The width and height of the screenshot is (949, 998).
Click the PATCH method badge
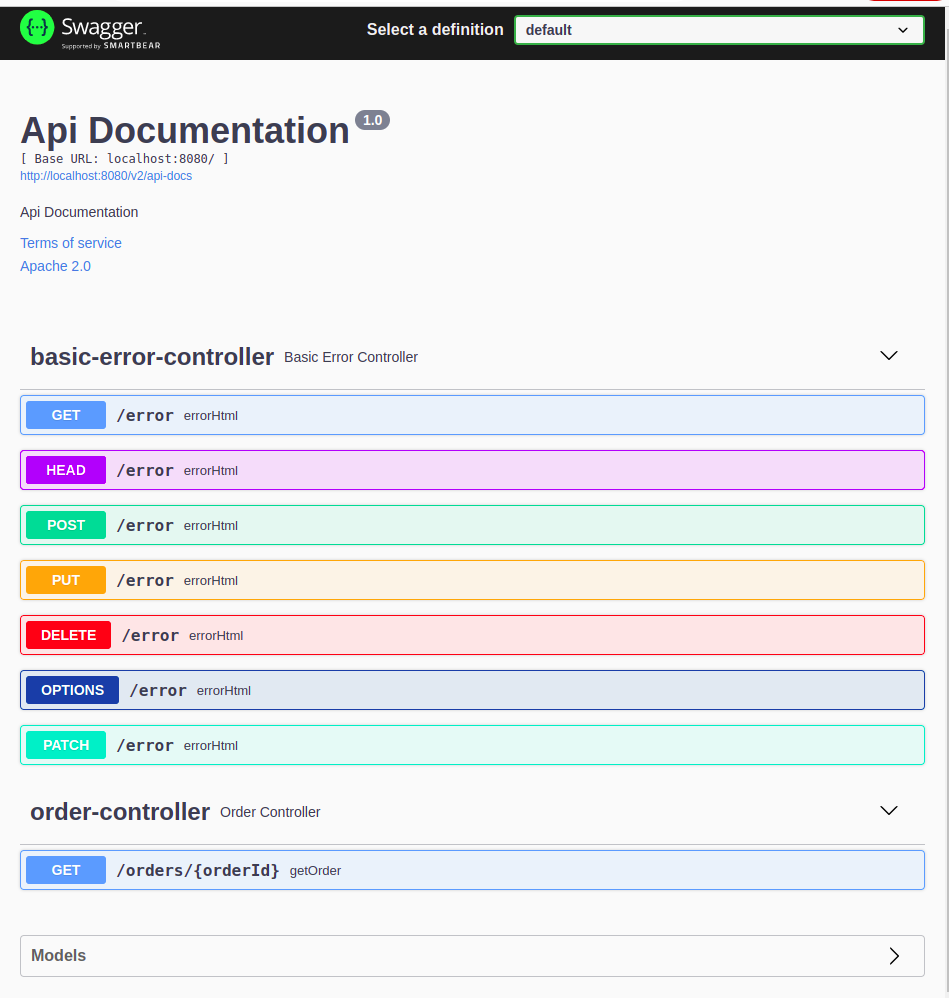pyautogui.click(x=65, y=745)
